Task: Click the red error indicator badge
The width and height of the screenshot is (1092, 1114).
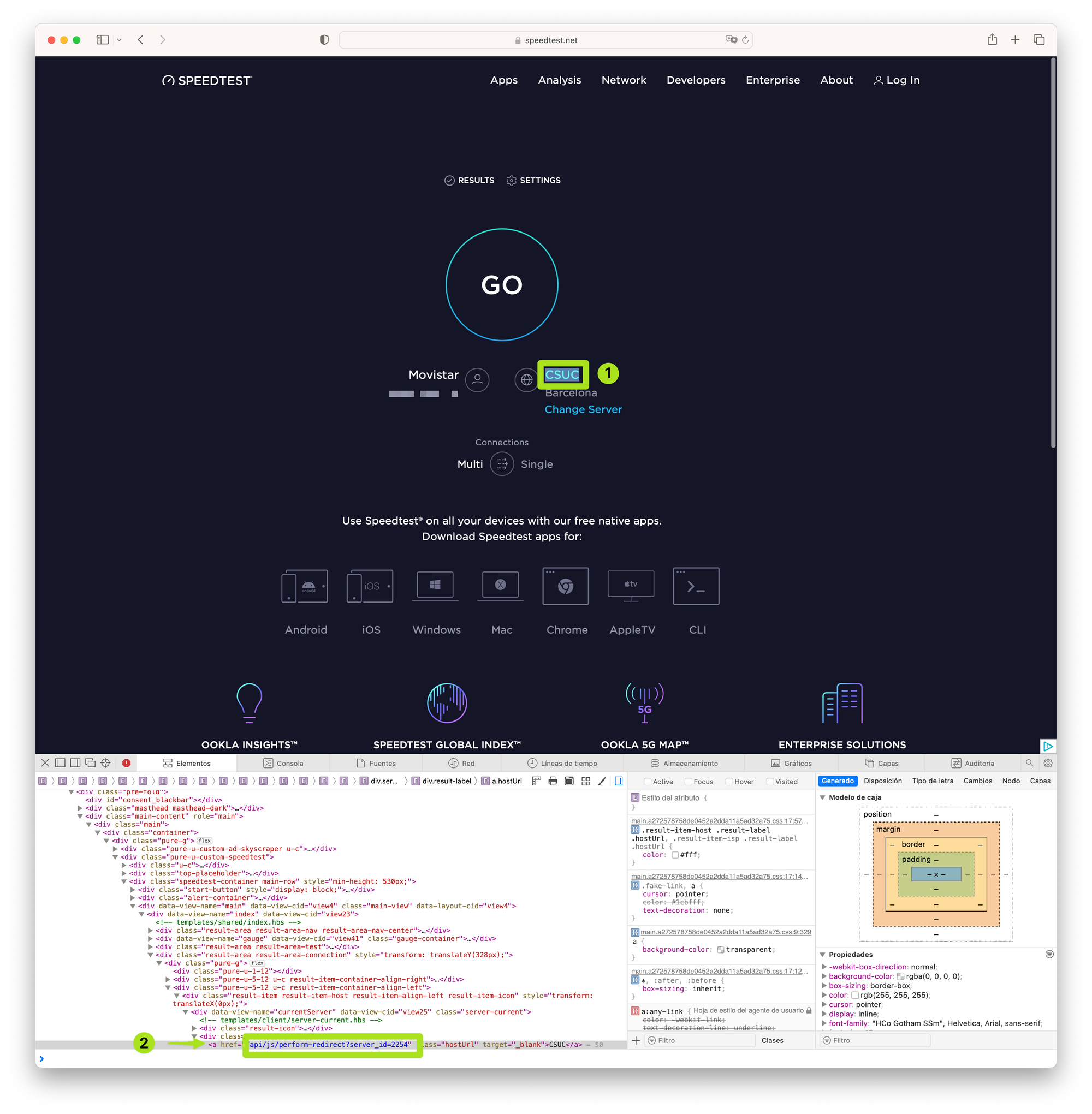Action: [x=126, y=762]
